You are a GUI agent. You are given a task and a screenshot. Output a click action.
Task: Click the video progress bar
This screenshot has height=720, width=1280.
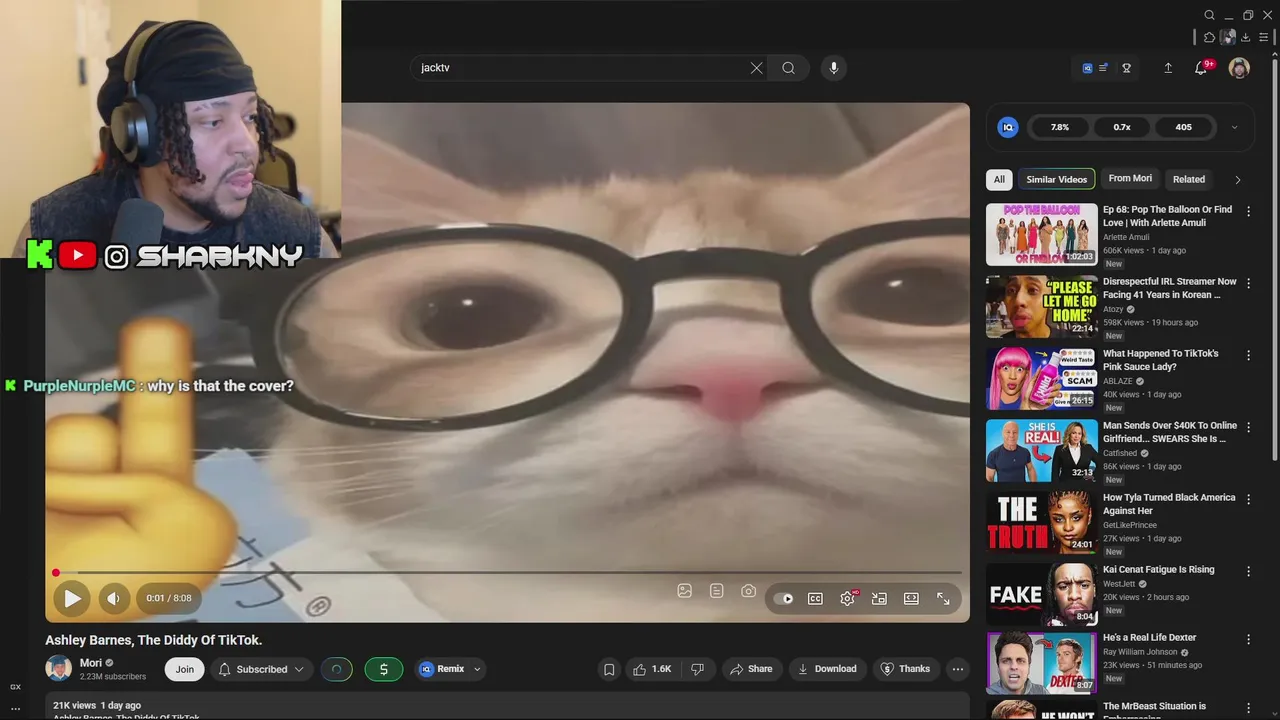[x=508, y=573]
